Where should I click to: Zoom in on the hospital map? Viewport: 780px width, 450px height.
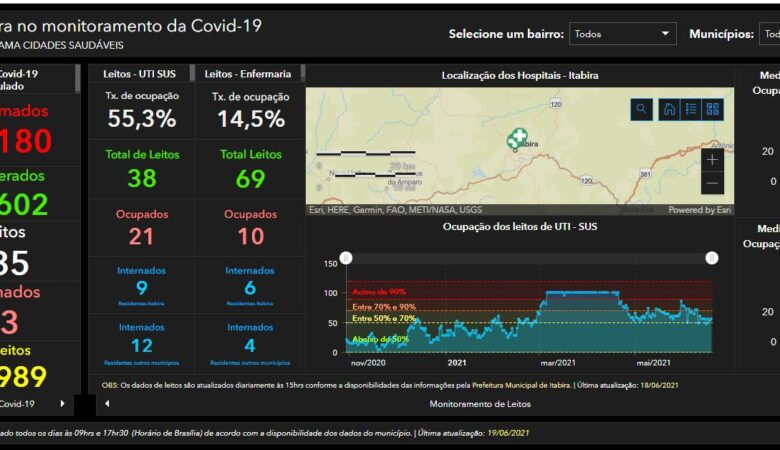[x=712, y=159]
